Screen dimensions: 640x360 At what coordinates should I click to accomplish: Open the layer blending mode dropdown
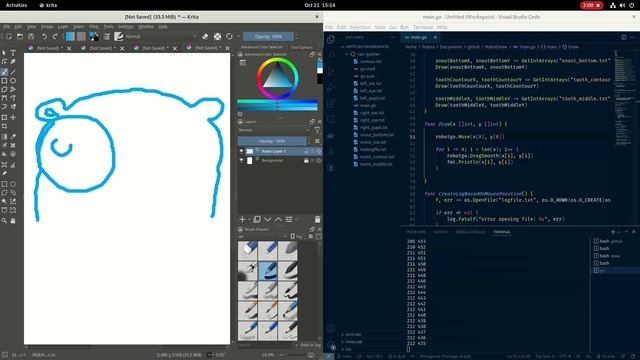[274, 130]
